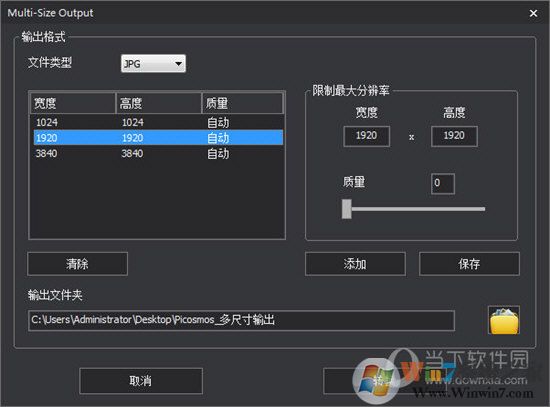Select the 3840 x 3840 row
The width and height of the screenshot is (550, 407).
tap(158, 153)
